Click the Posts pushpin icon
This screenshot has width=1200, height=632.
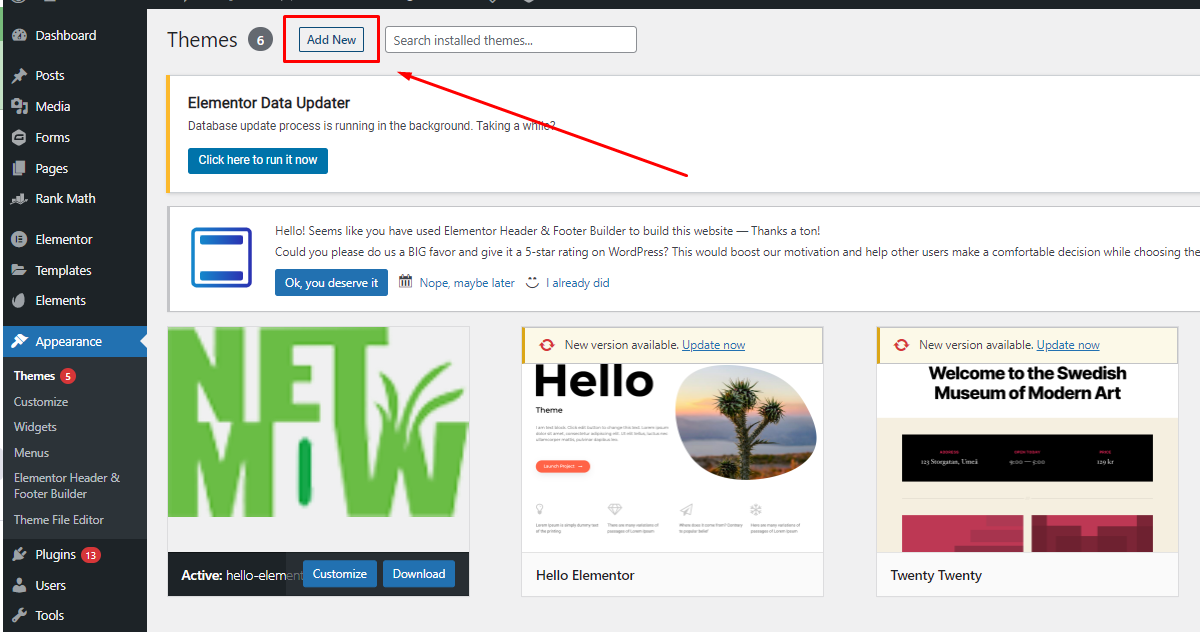[x=19, y=75]
